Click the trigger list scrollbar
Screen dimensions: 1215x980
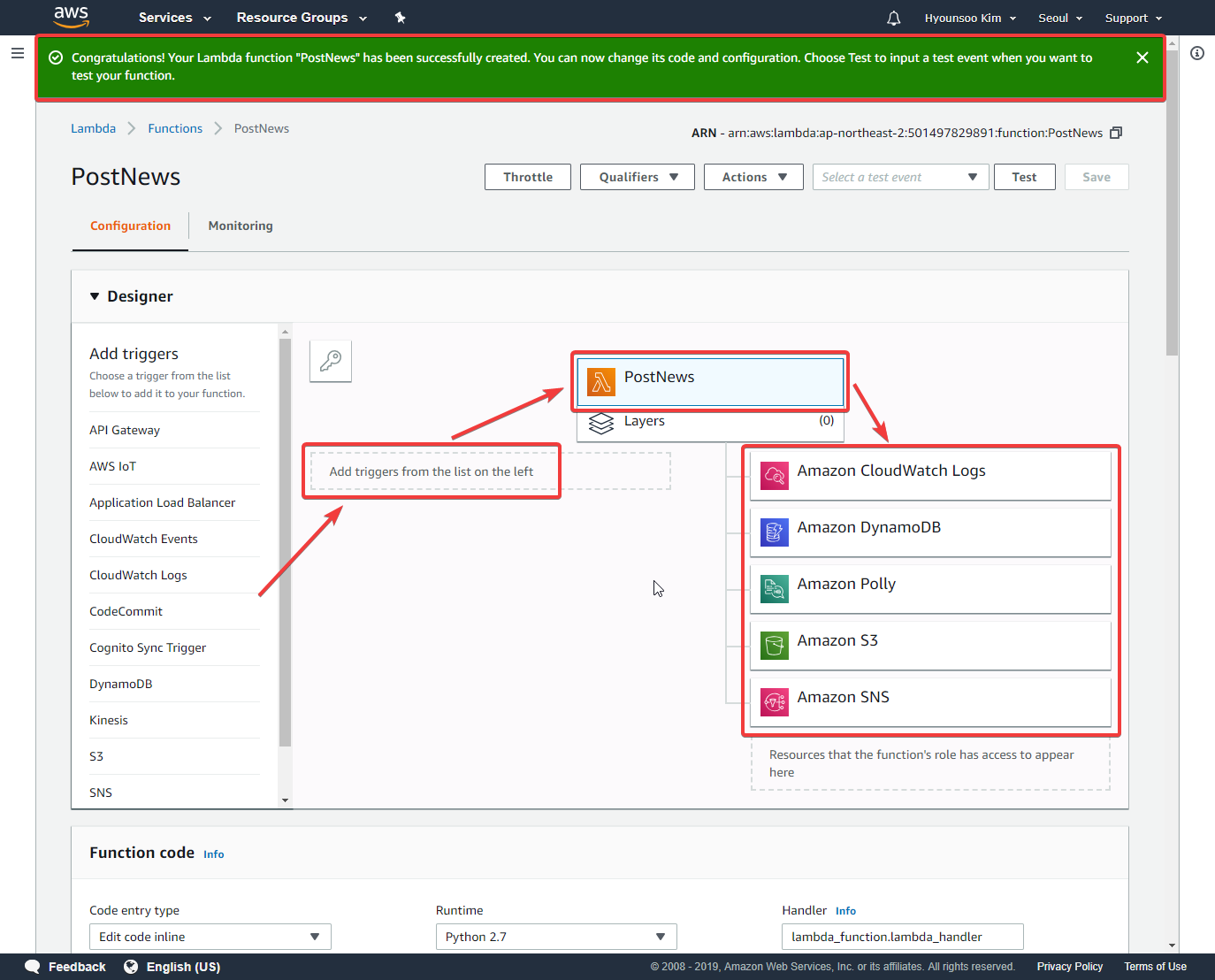pos(285,541)
